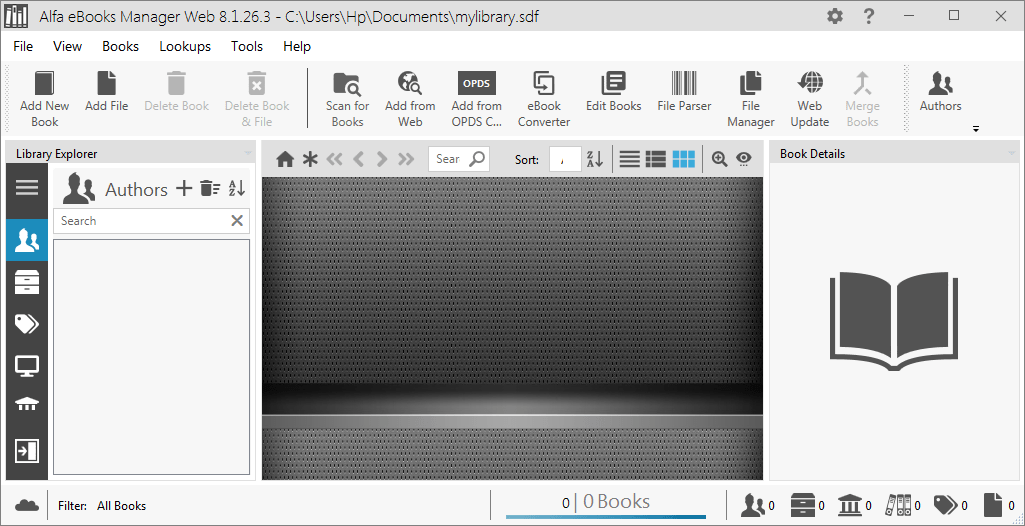The image size is (1025, 526).
Task: Launch the eBook Converter
Action: pos(544,99)
